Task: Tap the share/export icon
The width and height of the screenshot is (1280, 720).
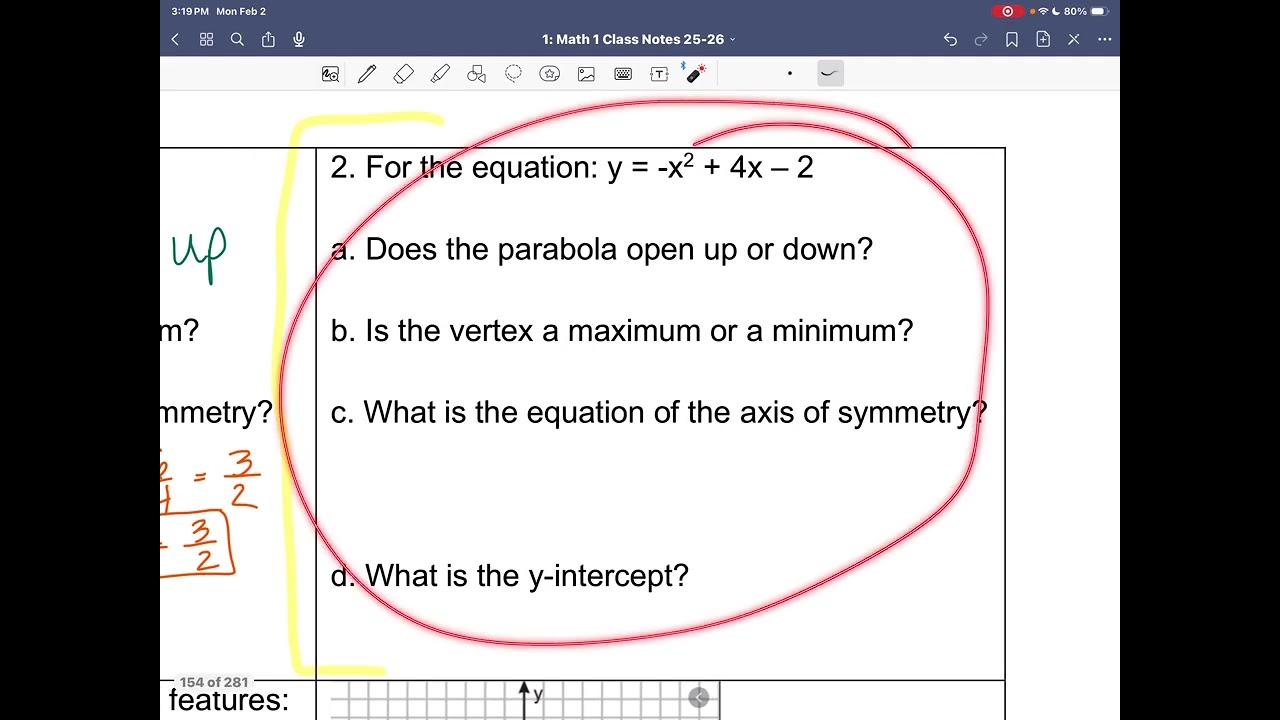Action: coord(268,39)
